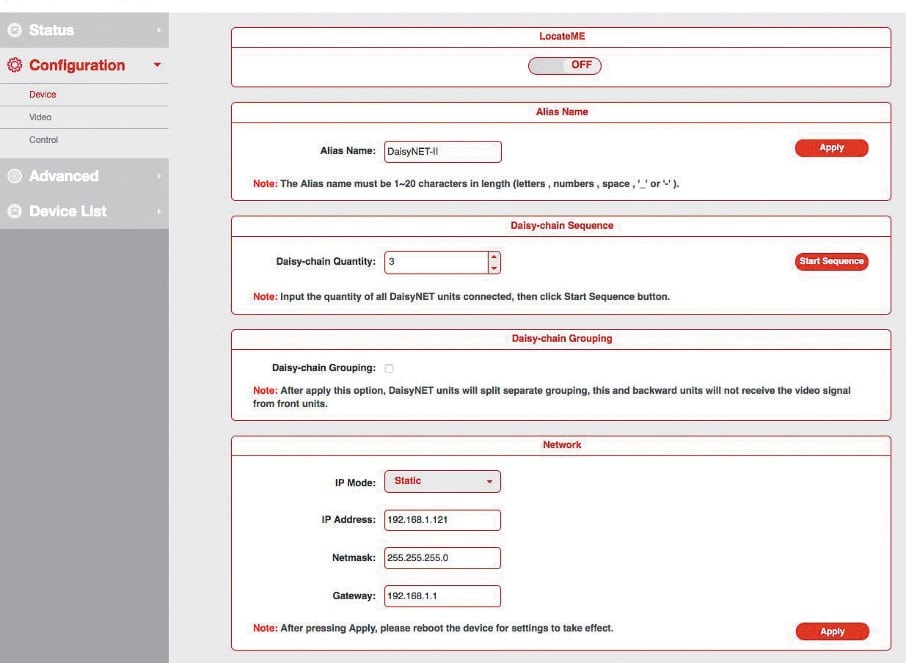Select the Device submenu item
The image size is (906, 663).
tap(42, 94)
